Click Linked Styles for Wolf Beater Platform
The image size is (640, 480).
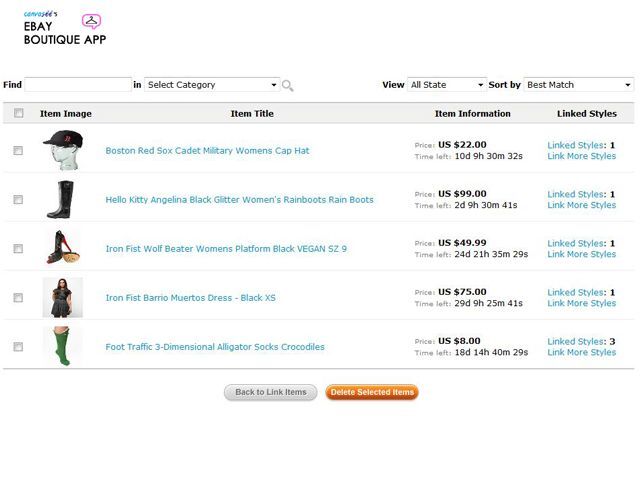pyautogui.click(x=581, y=243)
